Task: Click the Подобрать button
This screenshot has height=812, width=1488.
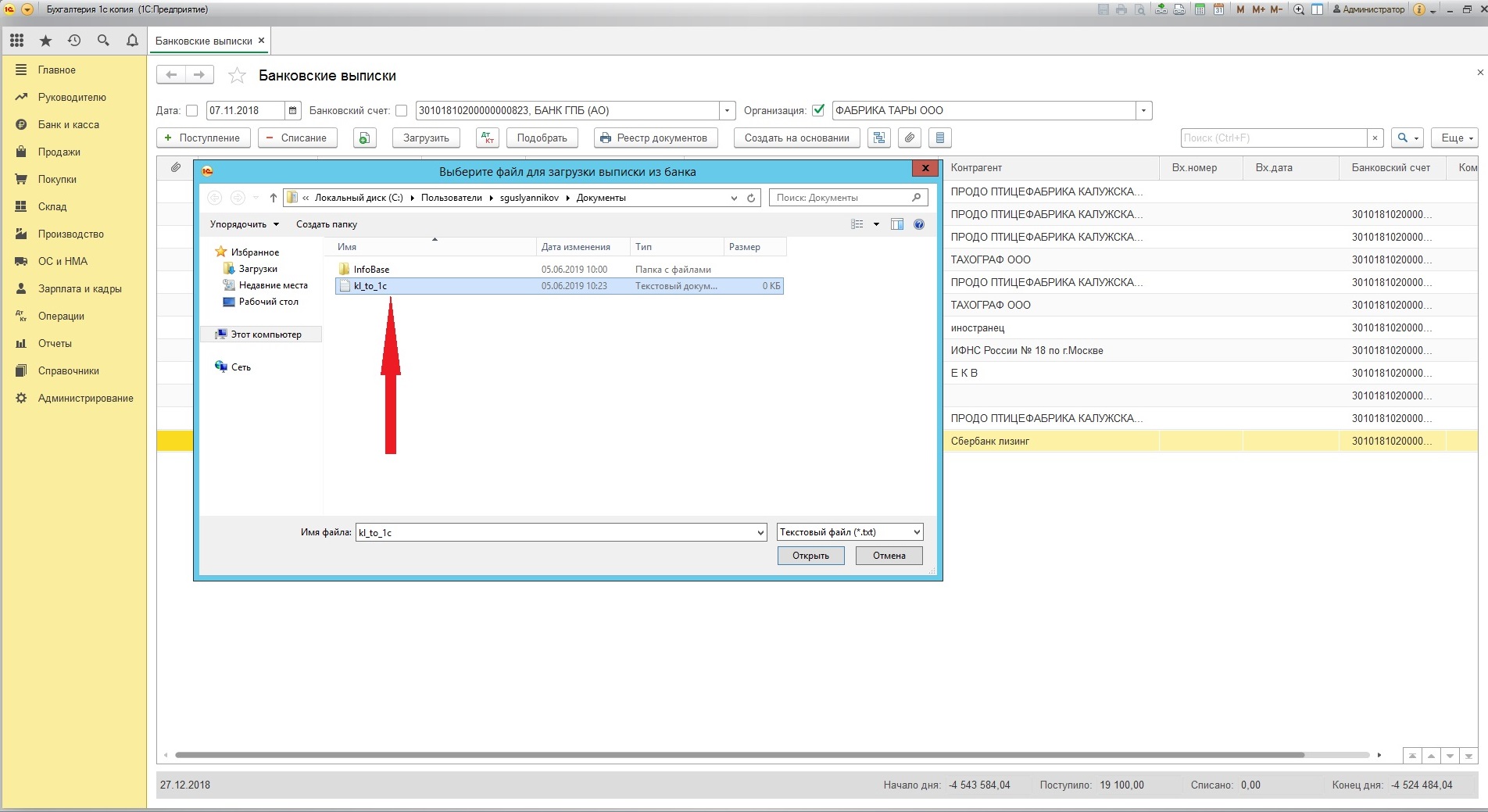Action: tap(542, 138)
